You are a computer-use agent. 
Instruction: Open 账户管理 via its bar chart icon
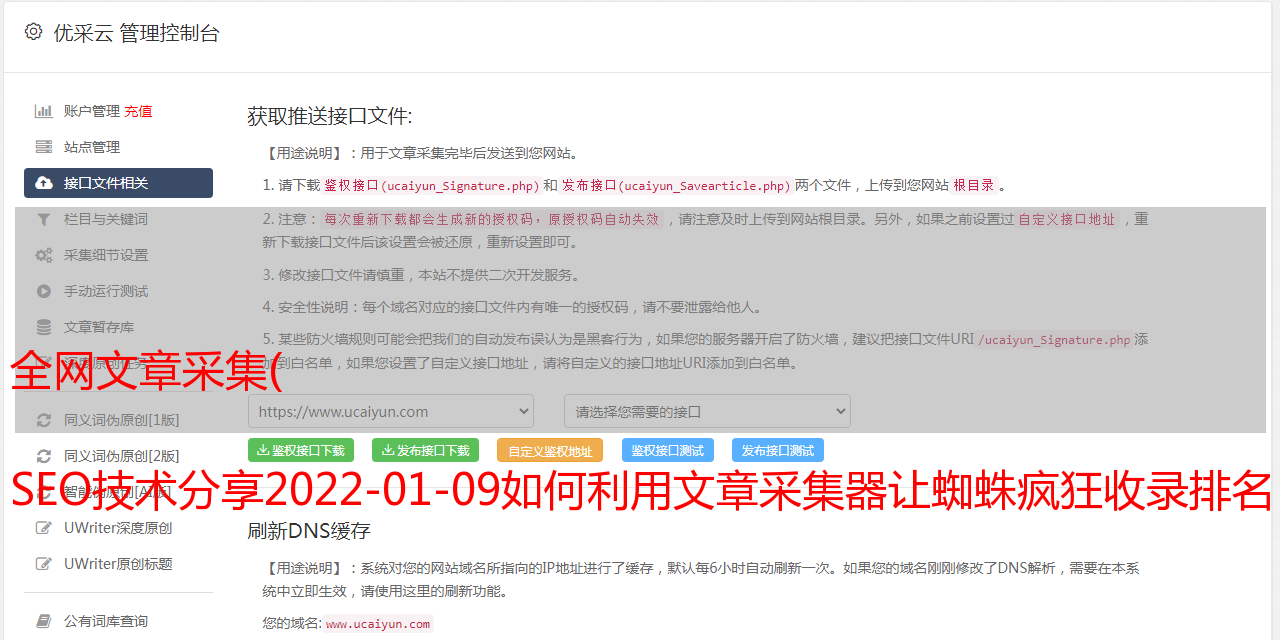click(44, 111)
